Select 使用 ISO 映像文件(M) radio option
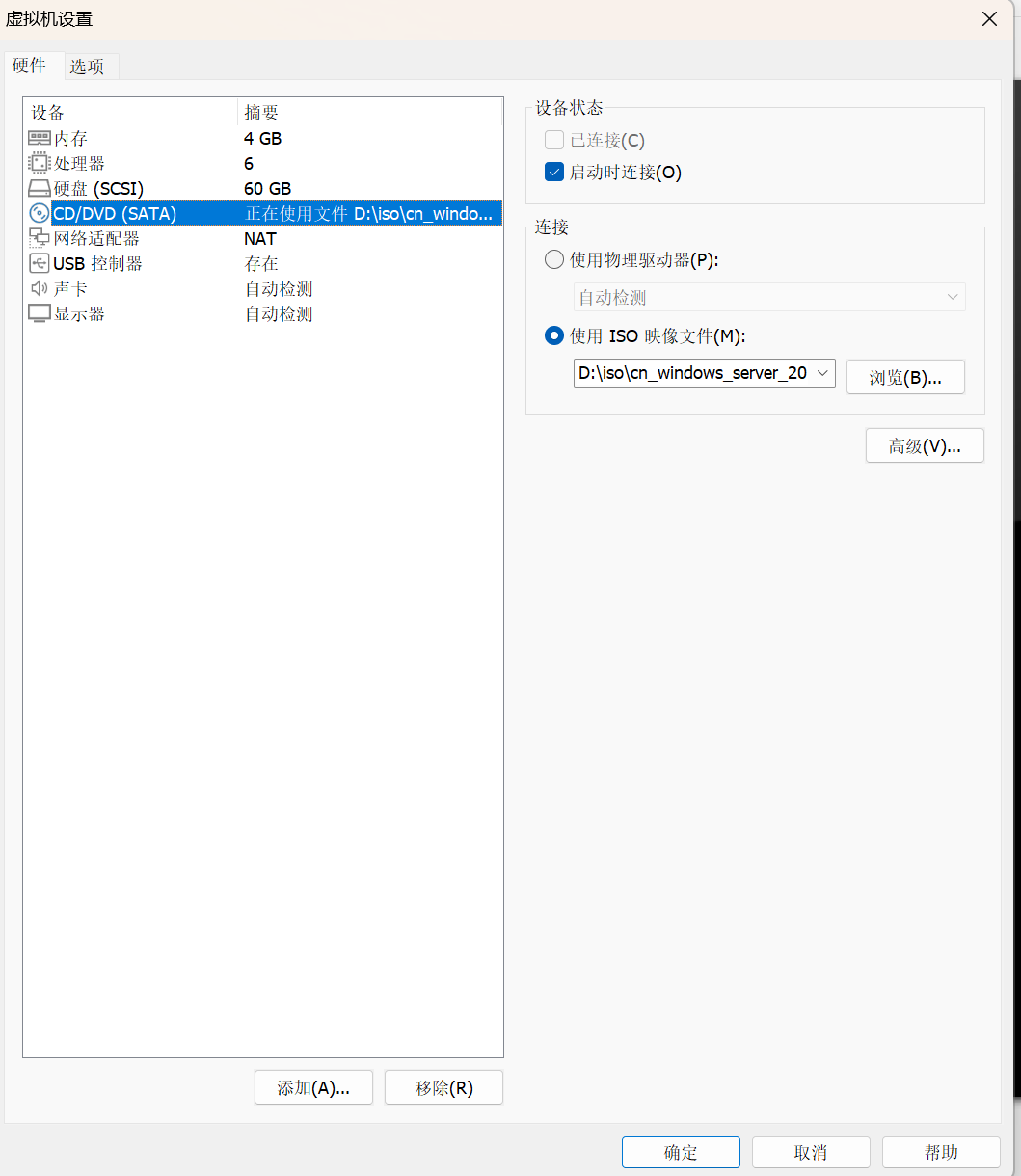Screen dimensions: 1021x1176 pos(554,336)
